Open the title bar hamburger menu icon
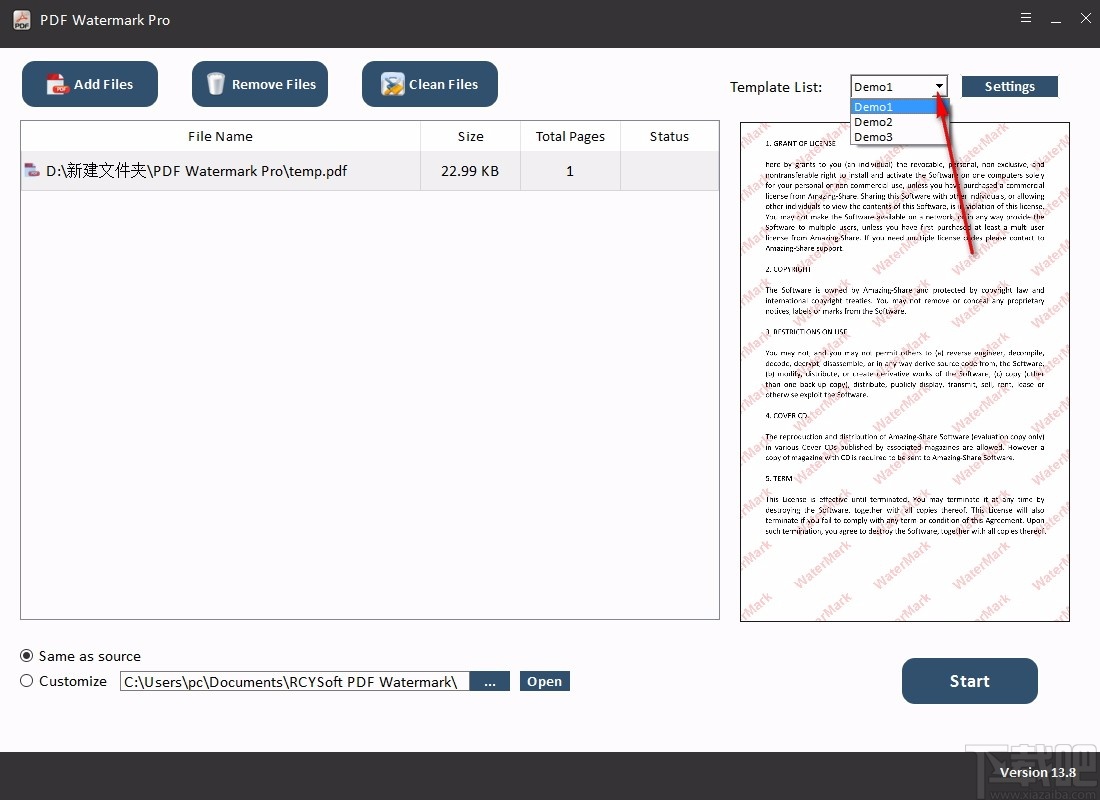Image resolution: width=1100 pixels, height=800 pixels. pos(1026,18)
